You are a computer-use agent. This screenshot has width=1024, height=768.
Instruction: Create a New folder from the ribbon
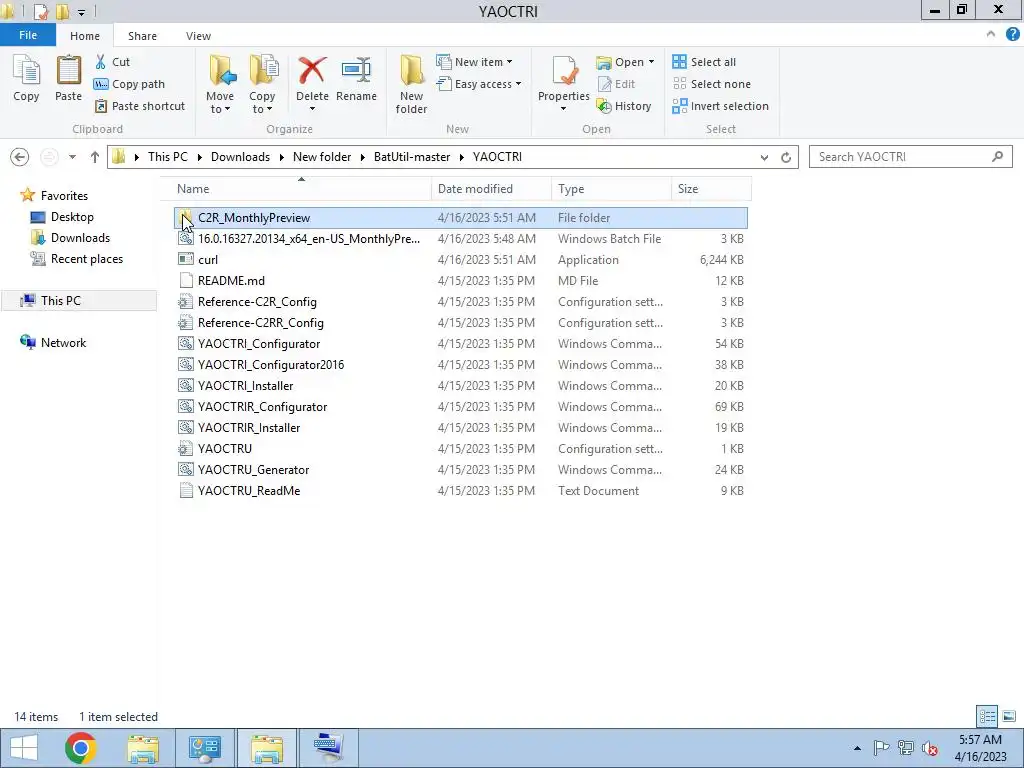point(411,85)
